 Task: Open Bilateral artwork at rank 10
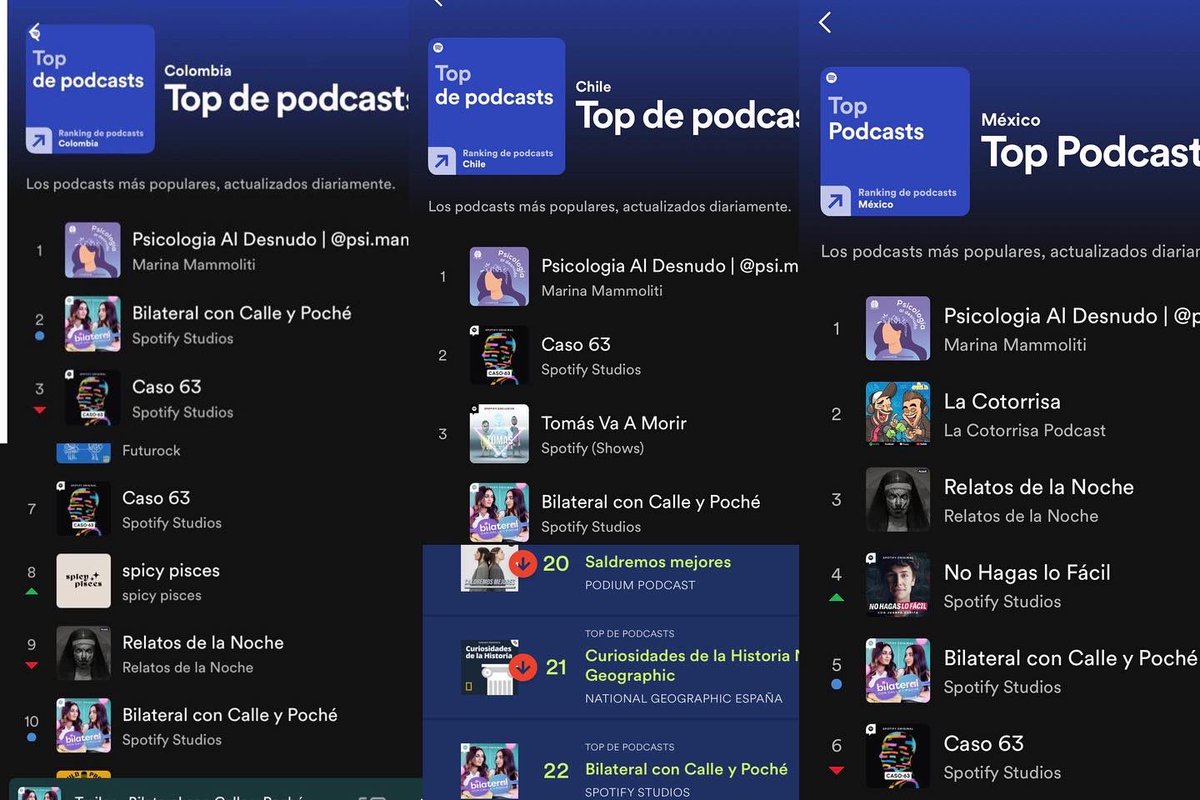83,726
